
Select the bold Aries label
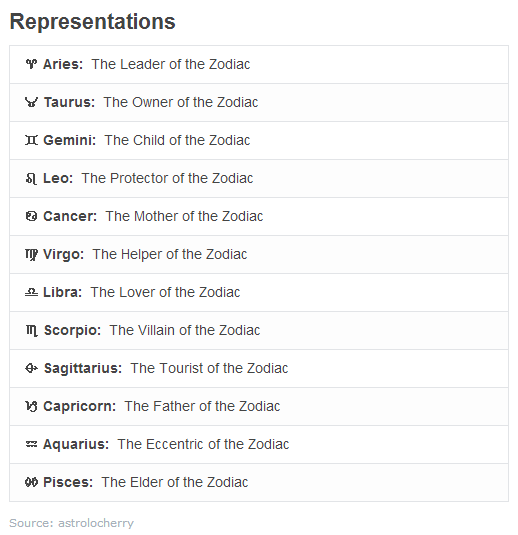coord(63,64)
